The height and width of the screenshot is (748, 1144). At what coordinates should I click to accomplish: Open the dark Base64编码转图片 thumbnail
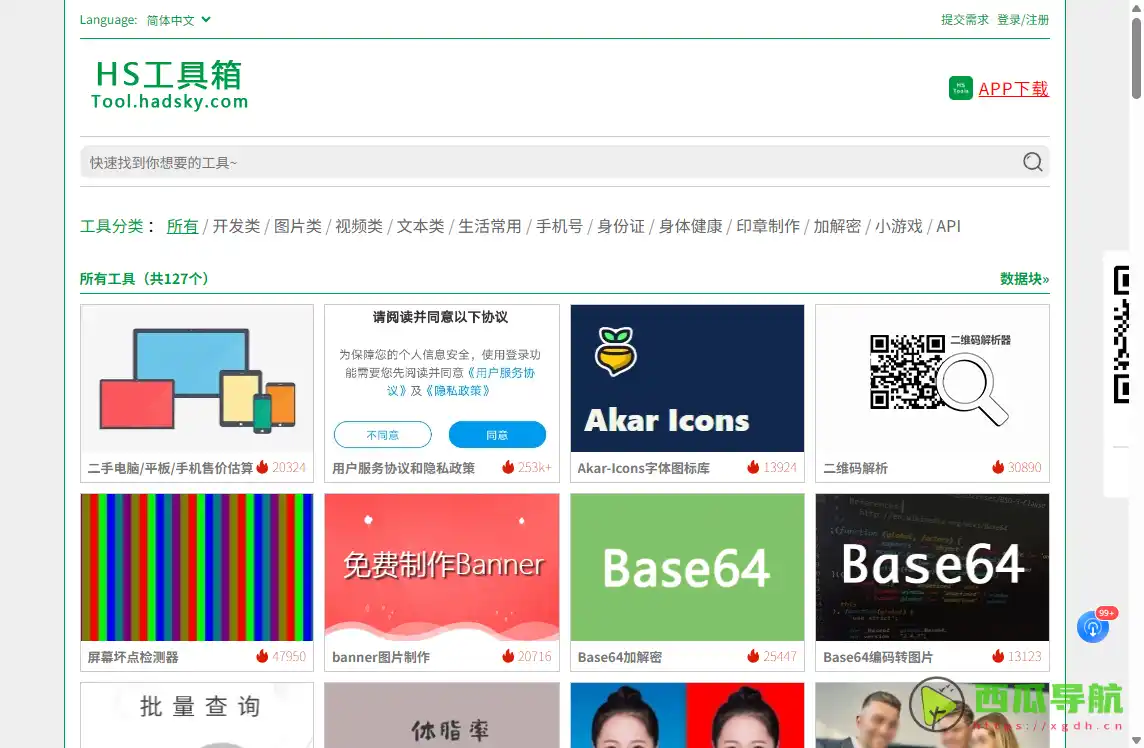pyautogui.click(x=932, y=568)
